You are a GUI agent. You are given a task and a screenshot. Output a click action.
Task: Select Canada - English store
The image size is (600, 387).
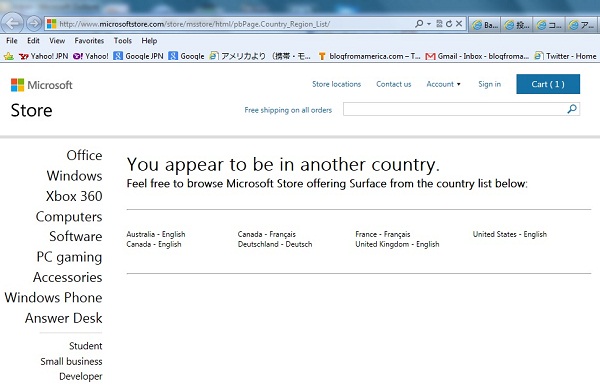pos(154,244)
